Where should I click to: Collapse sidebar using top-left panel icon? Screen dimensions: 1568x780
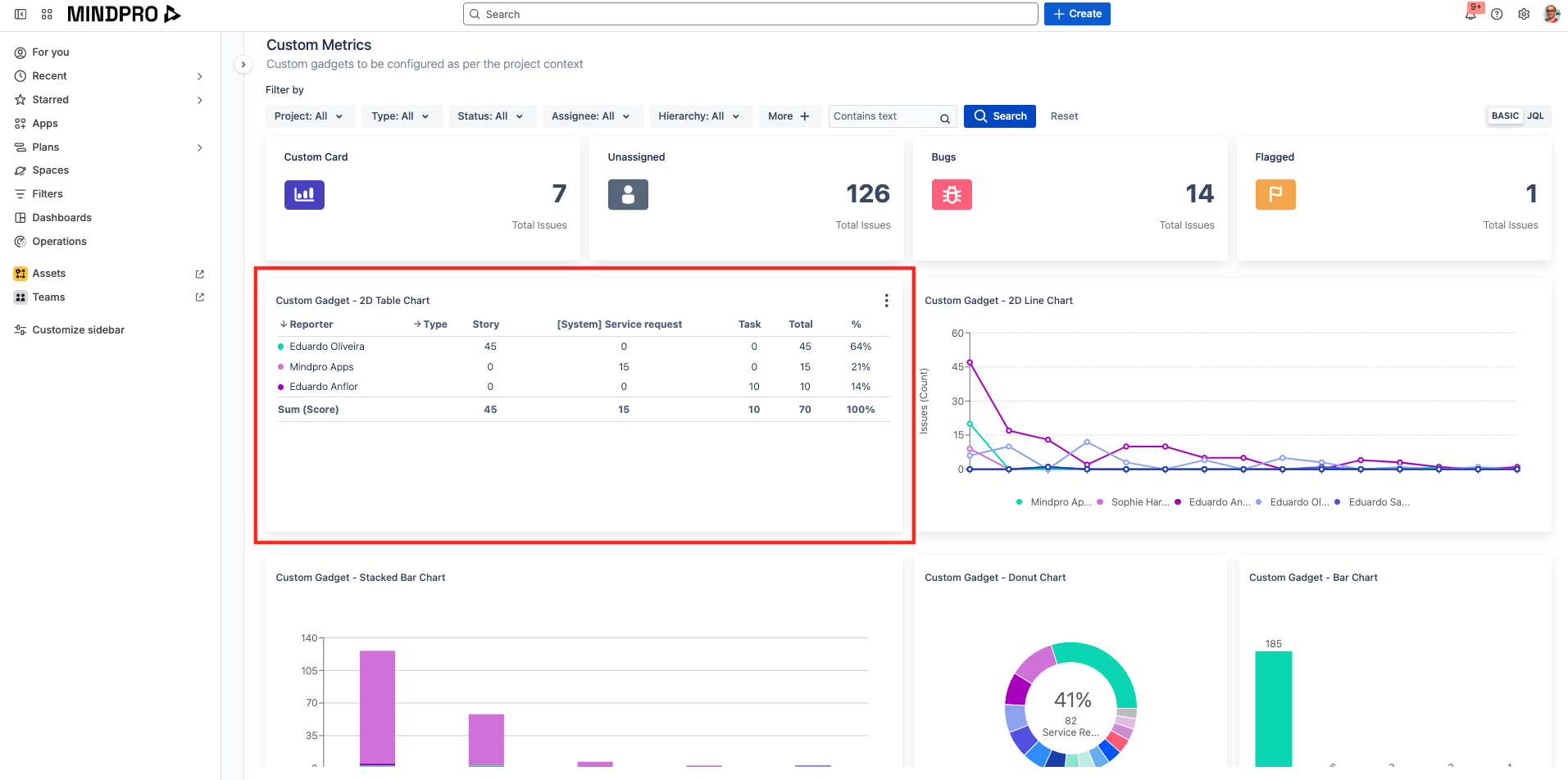(20, 14)
